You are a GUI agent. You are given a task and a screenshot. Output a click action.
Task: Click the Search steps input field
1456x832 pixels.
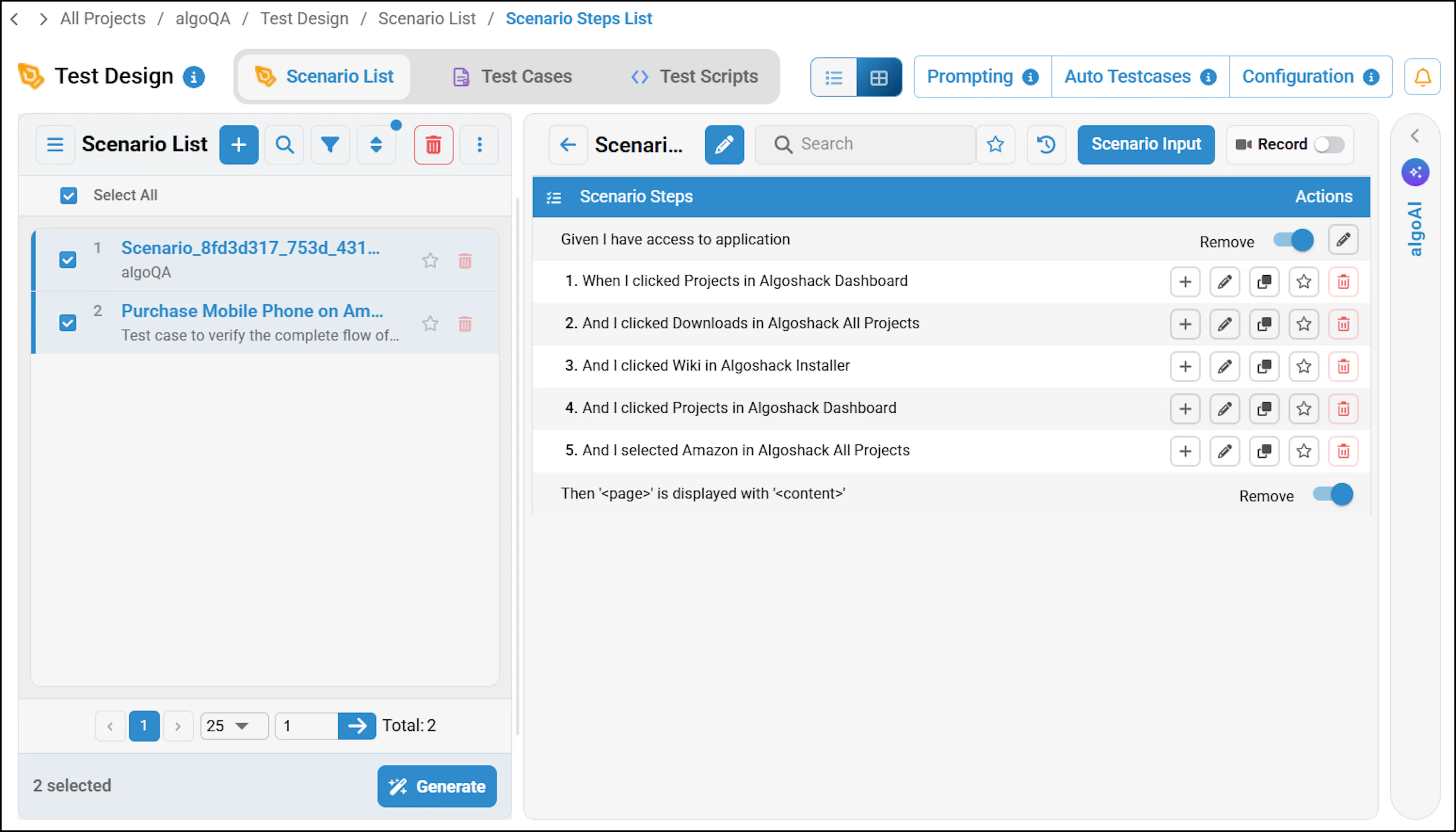[x=865, y=144]
